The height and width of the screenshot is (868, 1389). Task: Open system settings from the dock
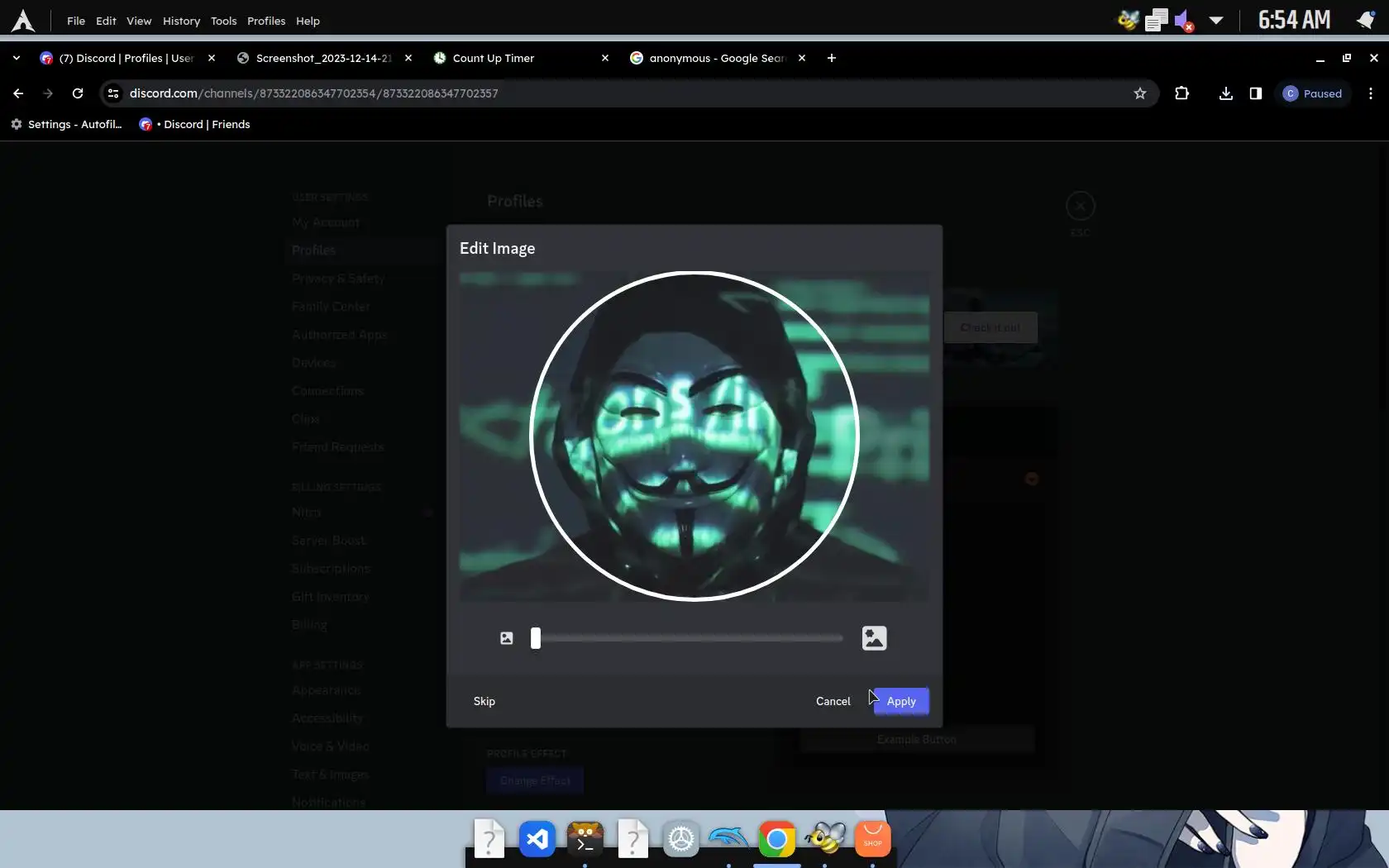pyautogui.click(x=681, y=839)
